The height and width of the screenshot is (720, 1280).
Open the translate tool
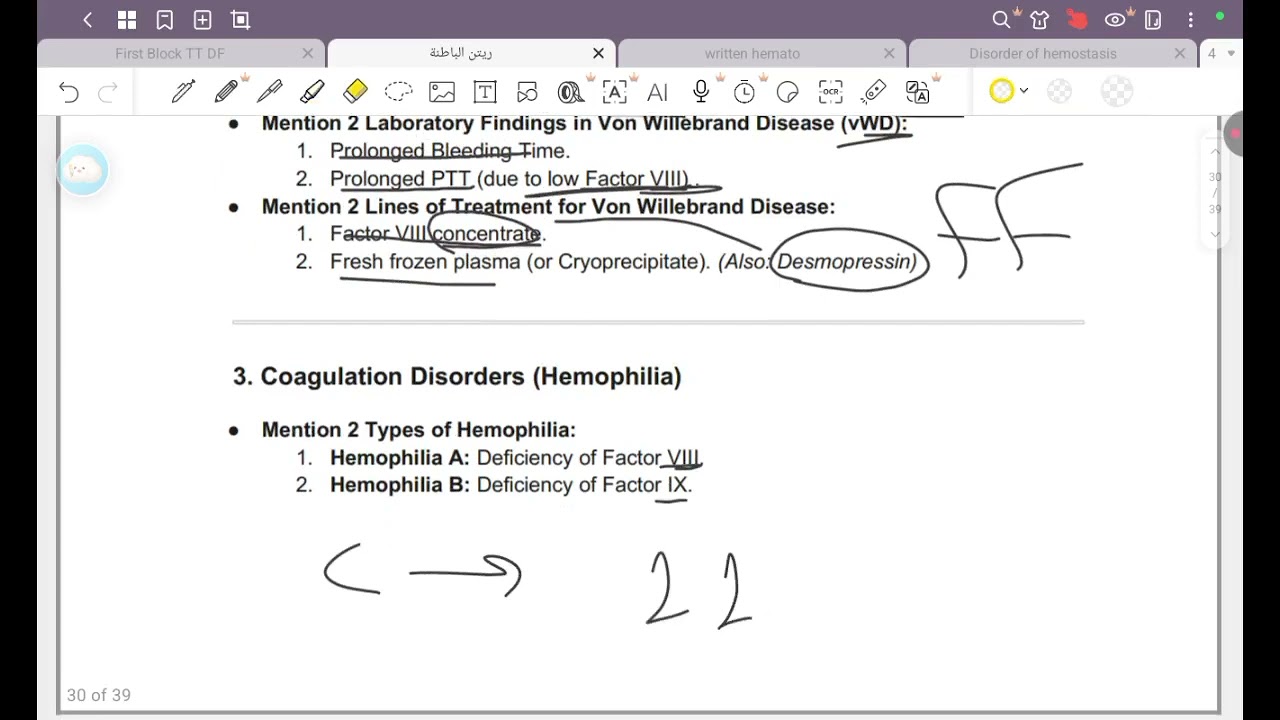click(x=917, y=92)
